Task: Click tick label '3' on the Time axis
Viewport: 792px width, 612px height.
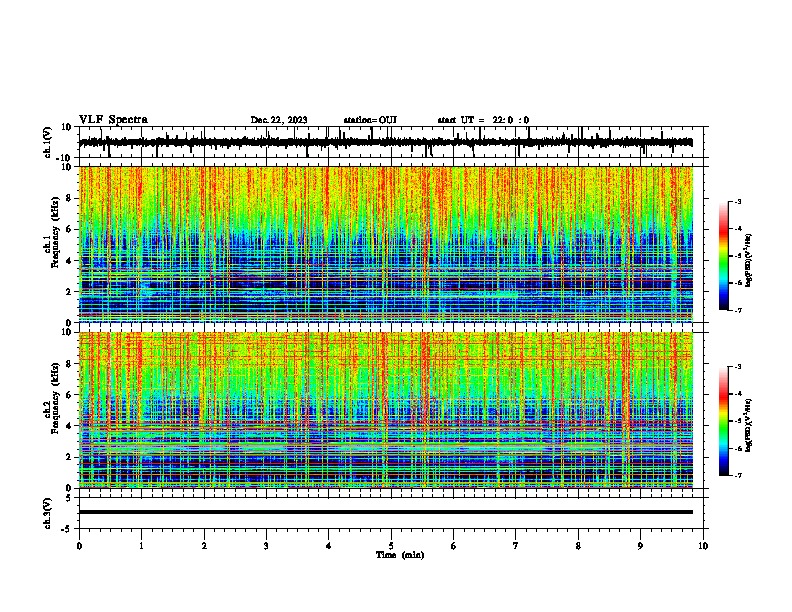Action: 266,546
